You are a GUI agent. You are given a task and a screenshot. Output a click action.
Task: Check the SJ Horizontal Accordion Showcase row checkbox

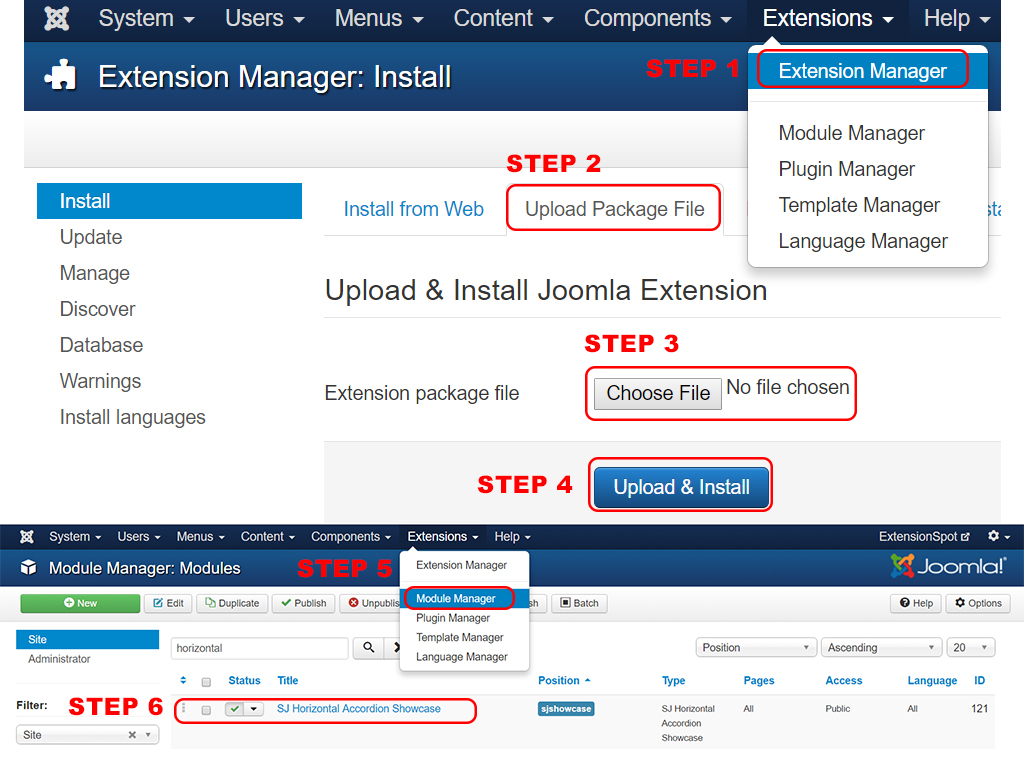click(x=206, y=710)
